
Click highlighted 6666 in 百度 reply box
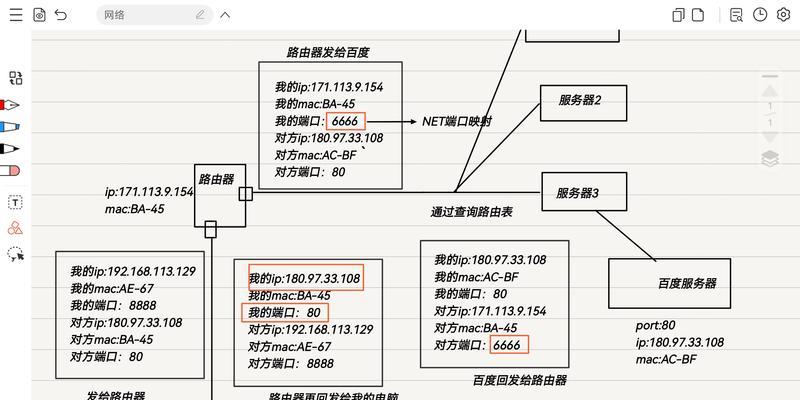pyautogui.click(x=509, y=345)
